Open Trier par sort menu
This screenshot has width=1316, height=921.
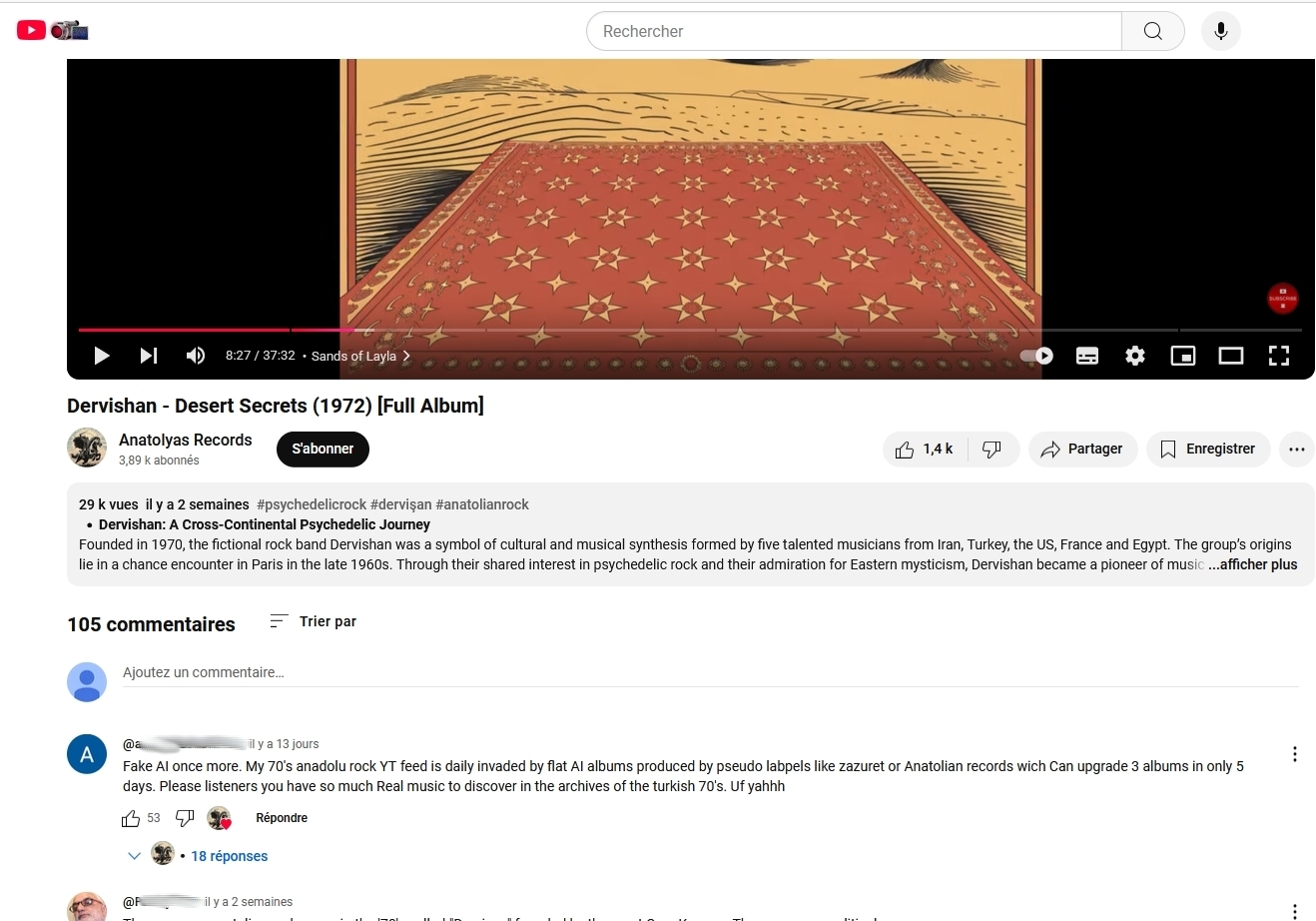click(313, 621)
